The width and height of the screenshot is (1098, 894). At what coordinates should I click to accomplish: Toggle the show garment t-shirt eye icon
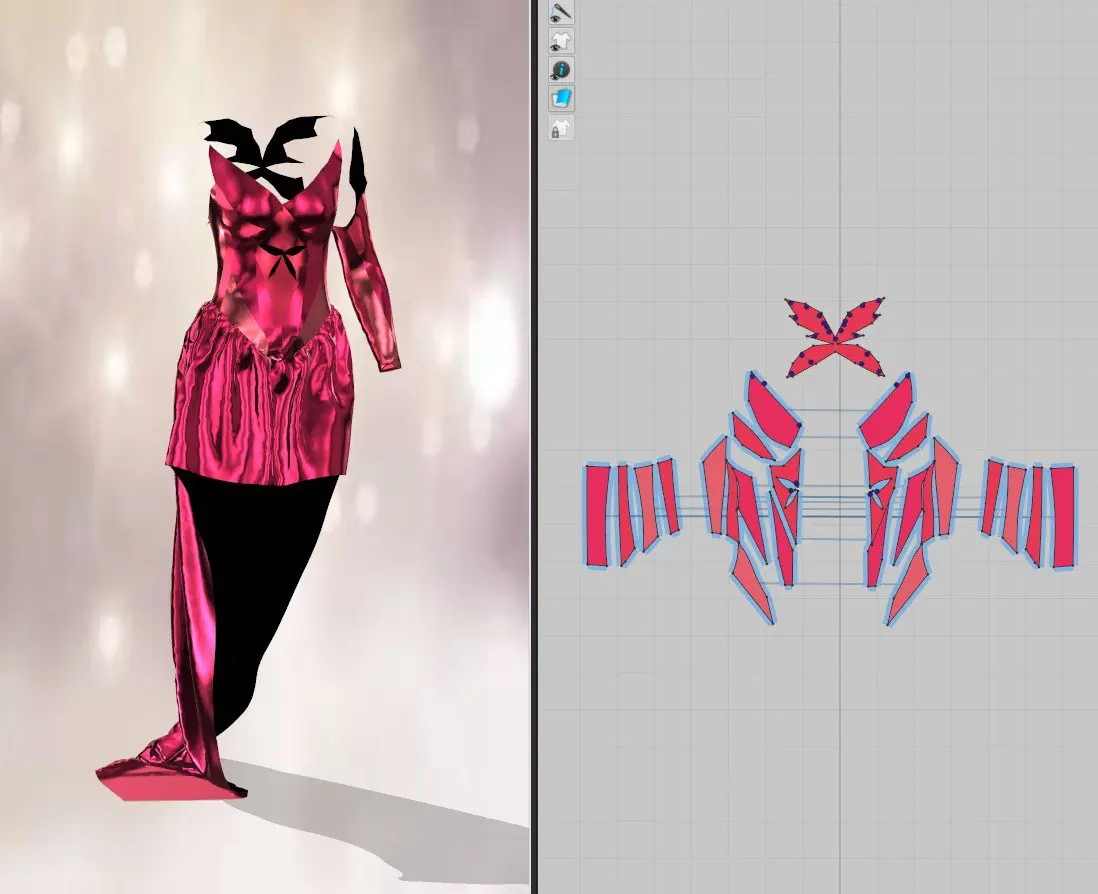561,41
